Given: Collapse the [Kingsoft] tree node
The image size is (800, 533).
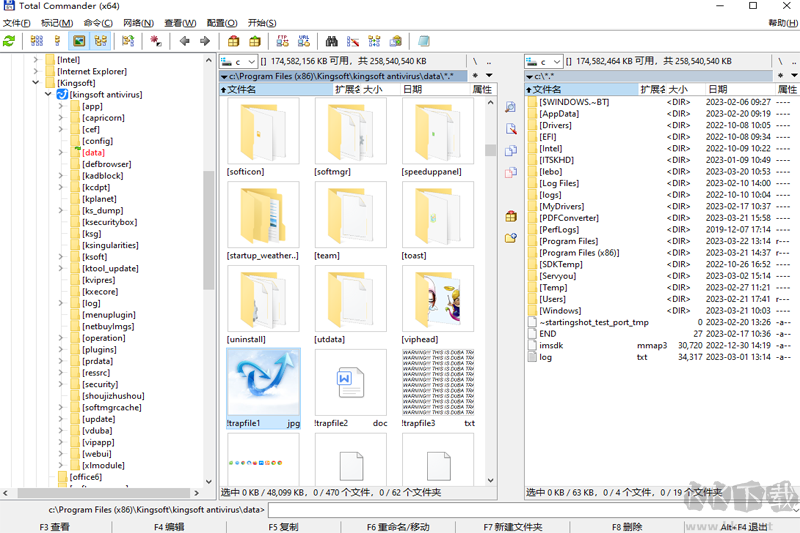Looking at the screenshot, I should coord(37,83).
